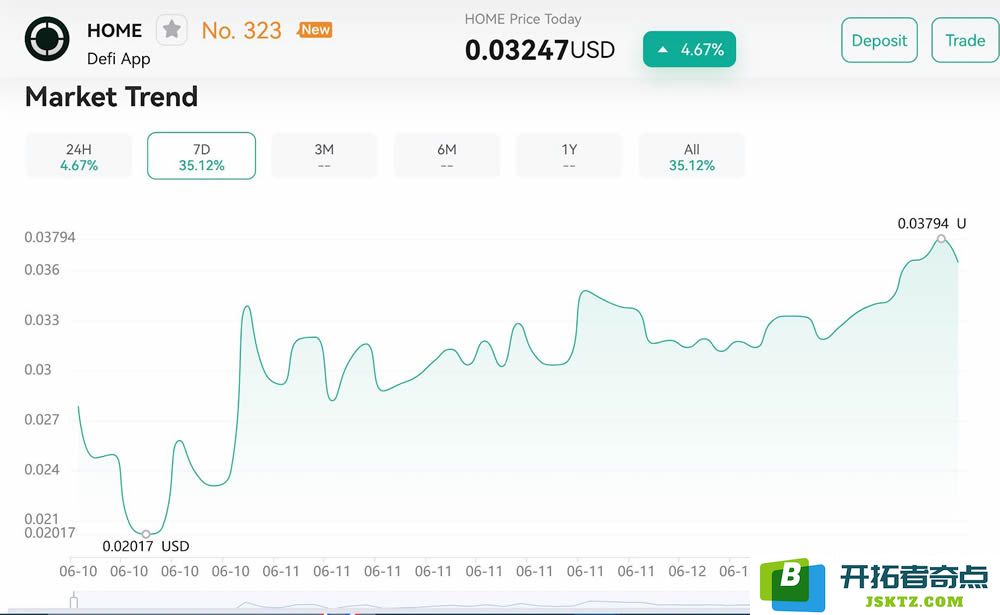
Task: Click the rank text No. 323
Action: (241, 30)
